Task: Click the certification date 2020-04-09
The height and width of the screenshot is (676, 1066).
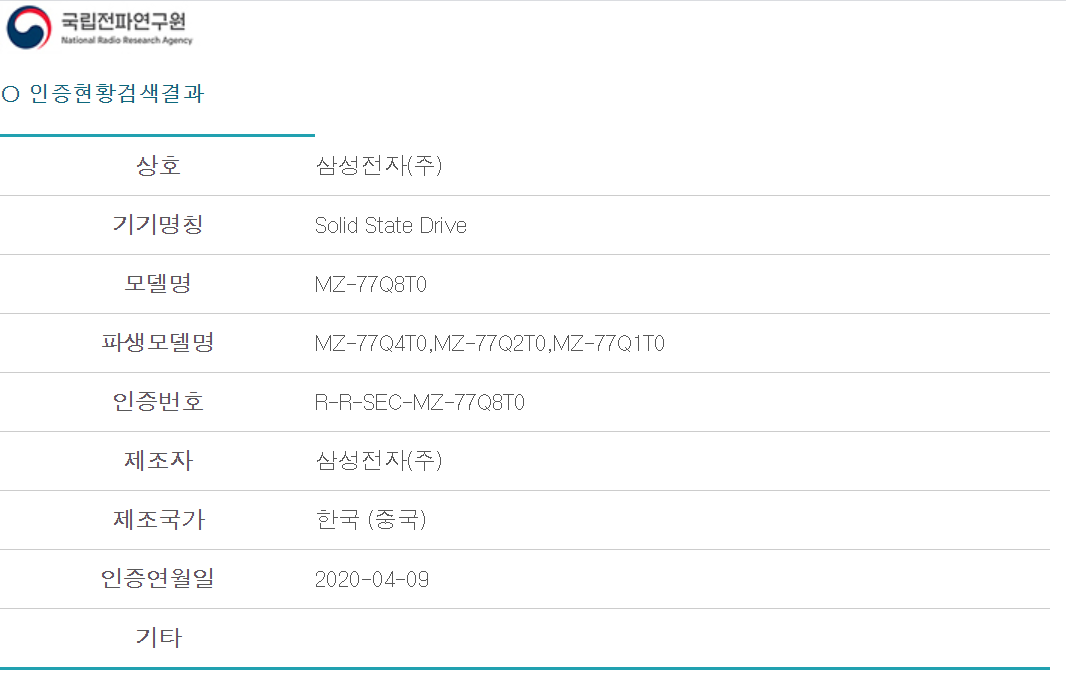Action: click(x=371, y=580)
